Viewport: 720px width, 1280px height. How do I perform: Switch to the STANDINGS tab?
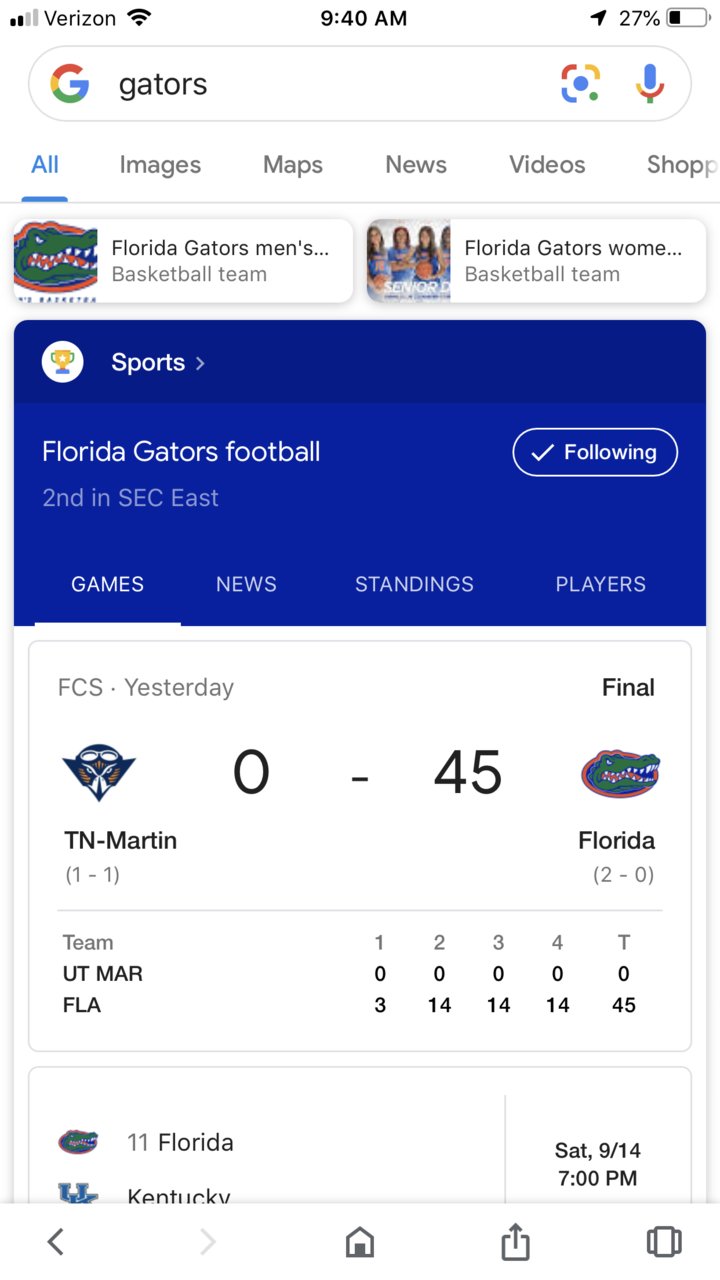(414, 584)
